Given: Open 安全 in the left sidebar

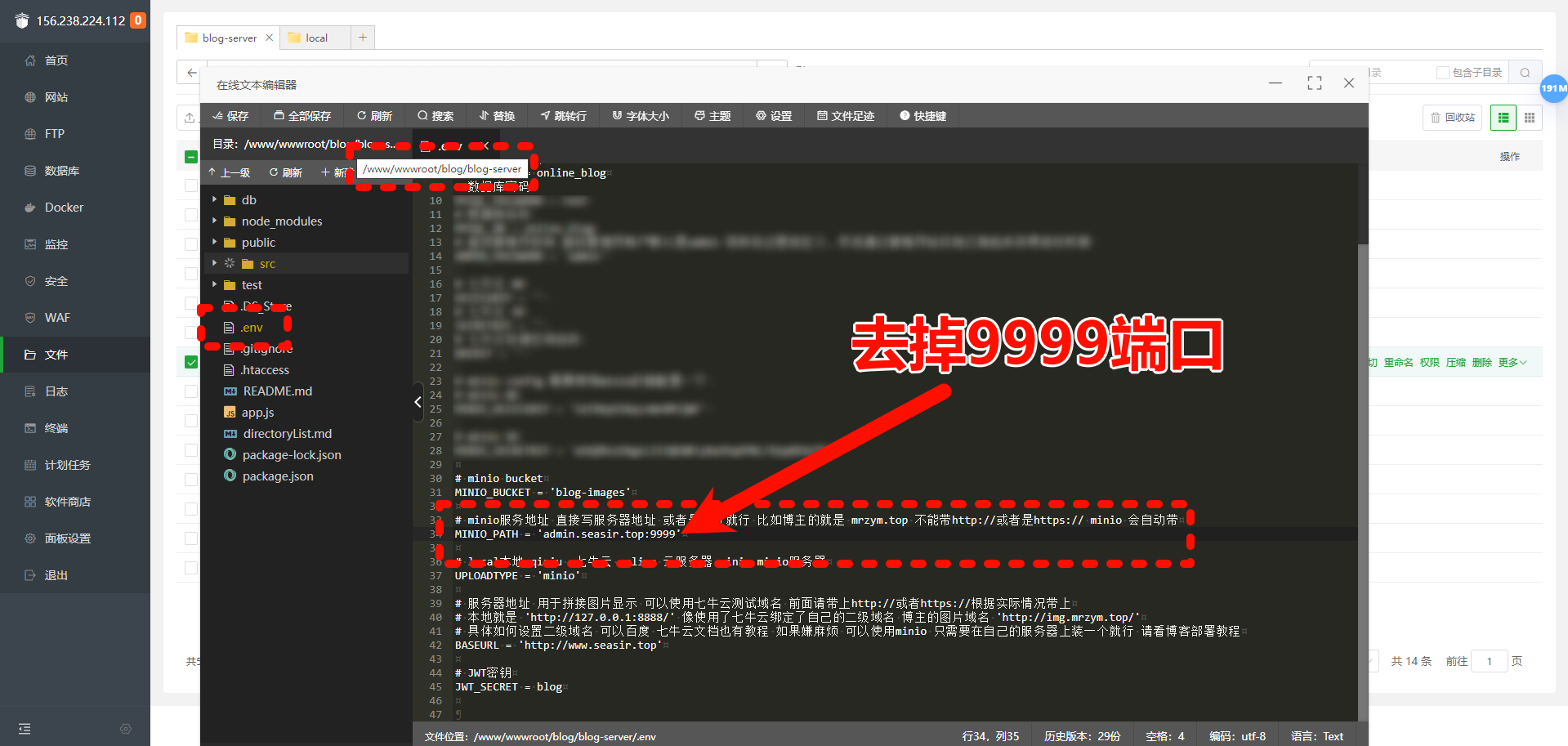Looking at the screenshot, I should (x=56, y=281).
